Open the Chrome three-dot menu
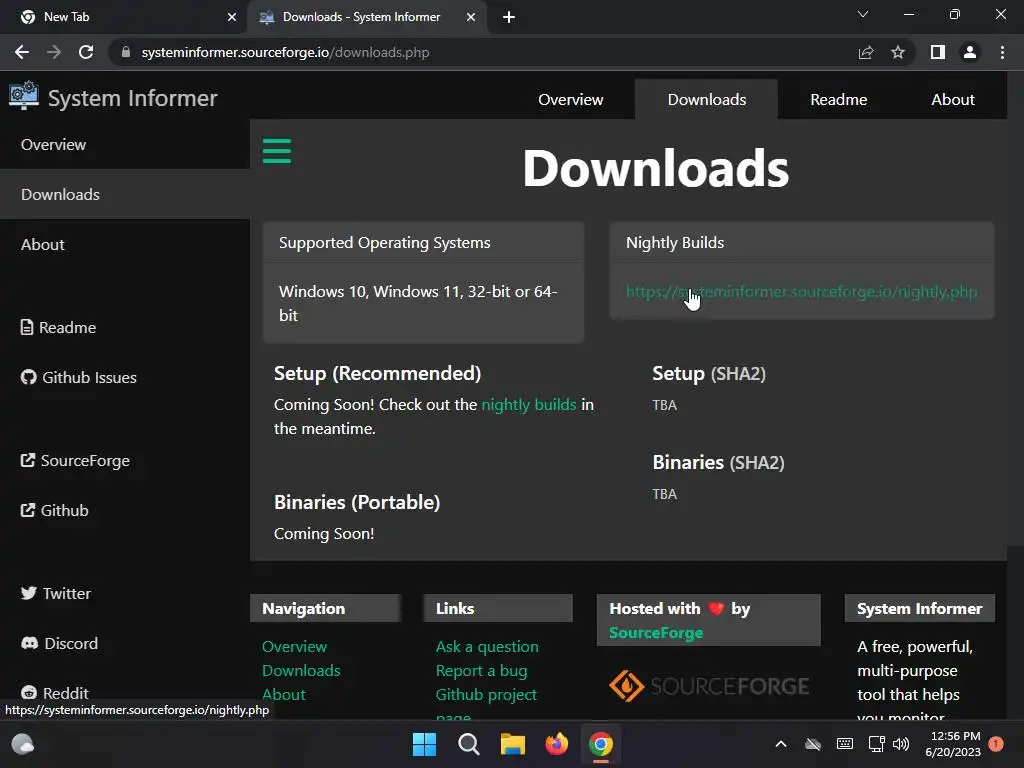The image size is (1024, 768). tap(1002, 52)
